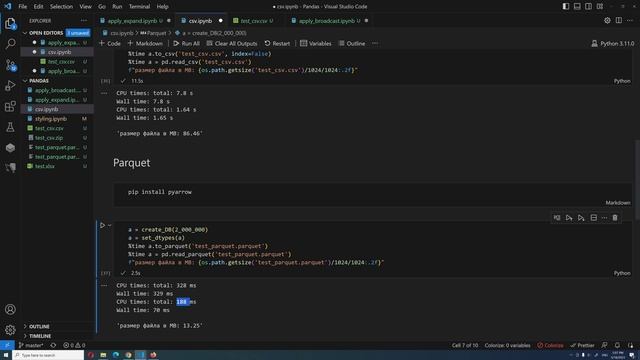Open CSV cell output actions ellipsis
This screenshot has height=360, width=640.
click(x=104, y=93)
